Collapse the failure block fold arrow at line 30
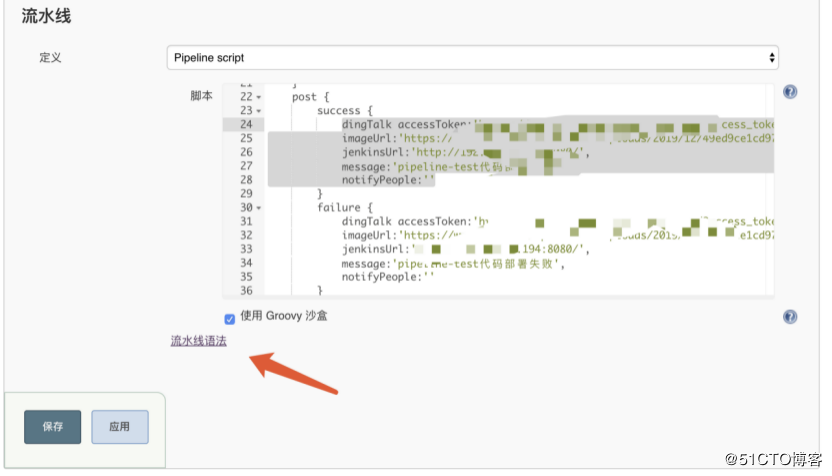This screenshot has height=476, width=832. point(259,208)
